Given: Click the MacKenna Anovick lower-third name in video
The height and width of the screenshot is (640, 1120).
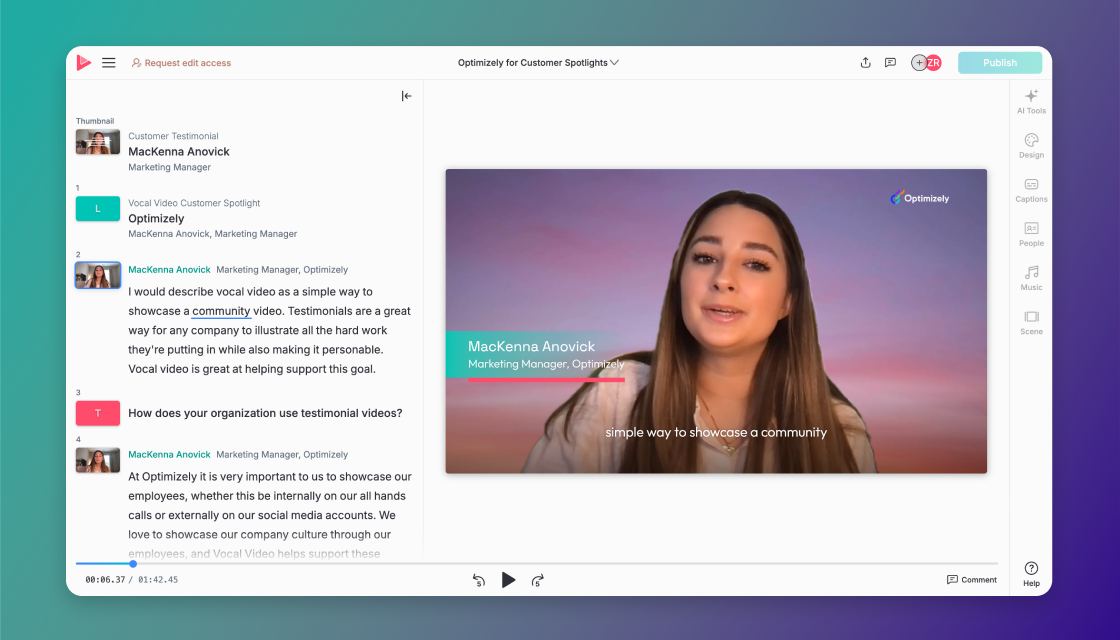Looking at the screenshot, I should (531, 346).
